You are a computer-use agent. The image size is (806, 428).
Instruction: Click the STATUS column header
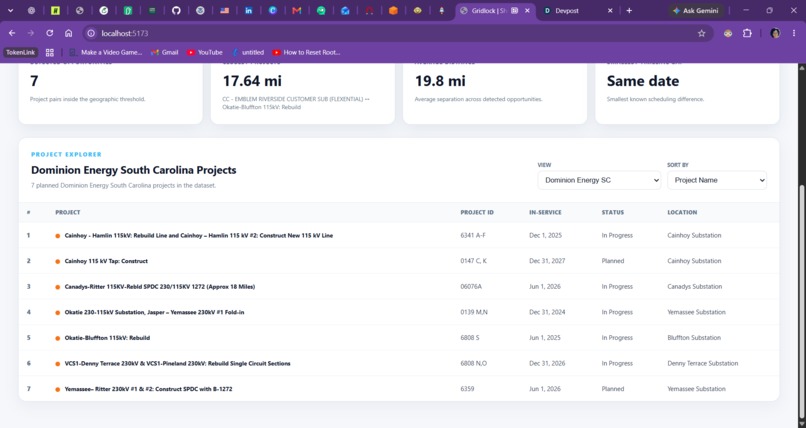click(613, 212)
